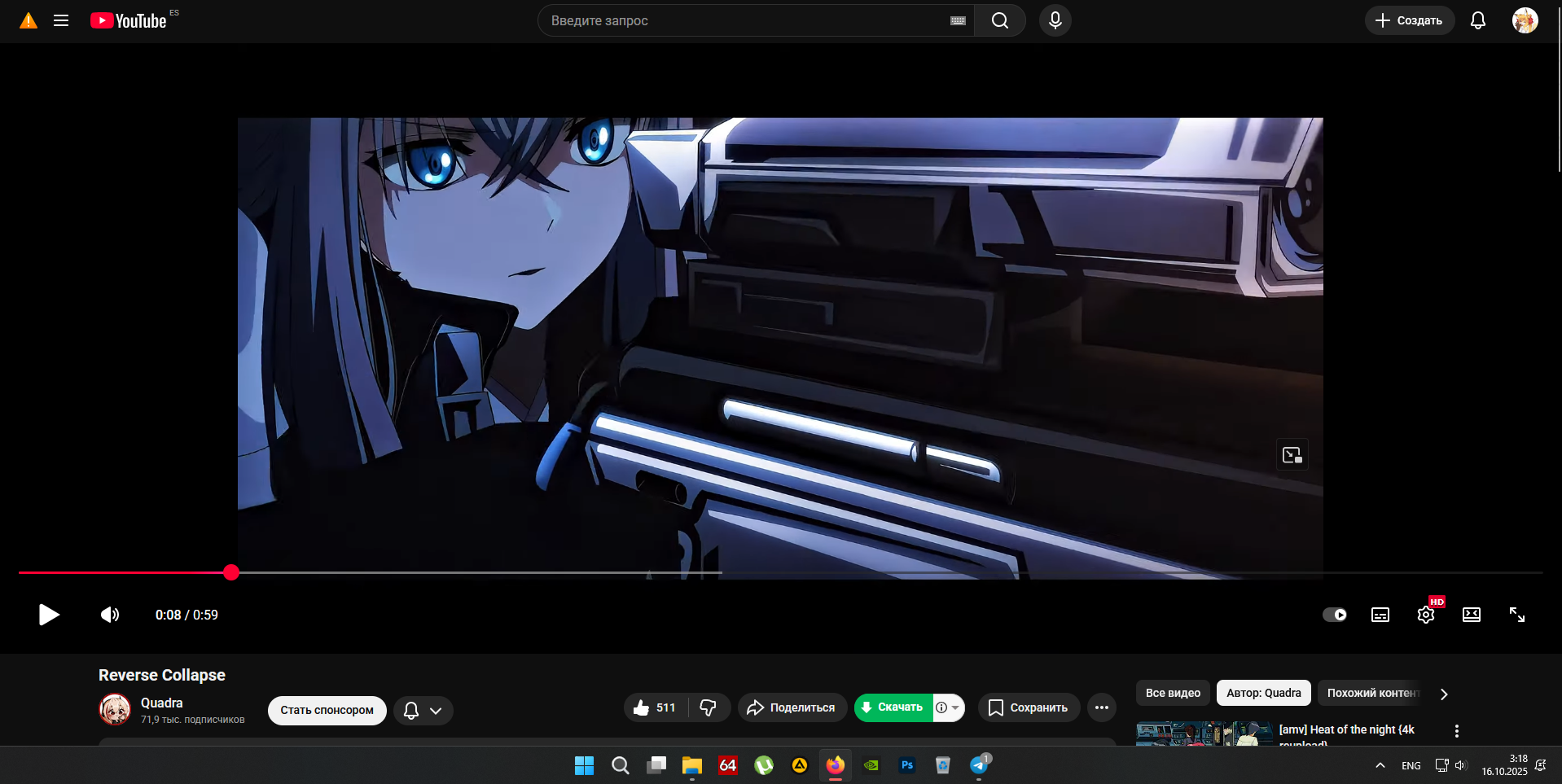
Task: Select the Автор: Quadra chip
Action: (1264, 693)
